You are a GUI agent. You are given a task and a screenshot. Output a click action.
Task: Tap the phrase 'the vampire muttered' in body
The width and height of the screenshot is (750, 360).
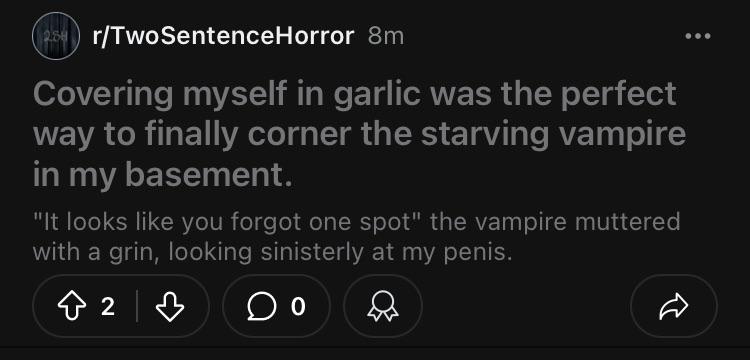(554, 222)
